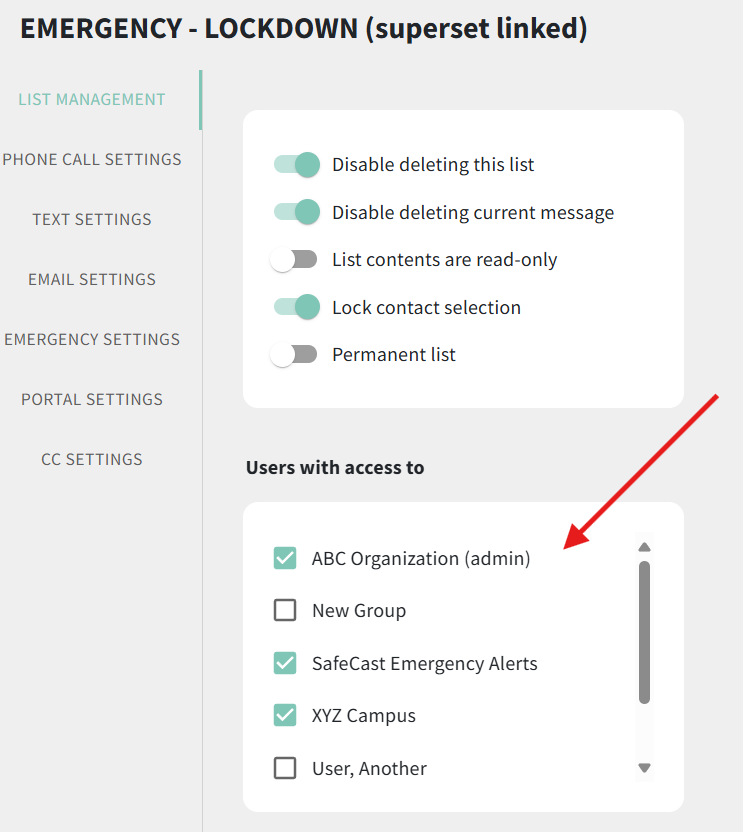Viewport: 743px width, 832px height.
Task: Check the New Group checkbox
Action: click(x=285, y=610)
